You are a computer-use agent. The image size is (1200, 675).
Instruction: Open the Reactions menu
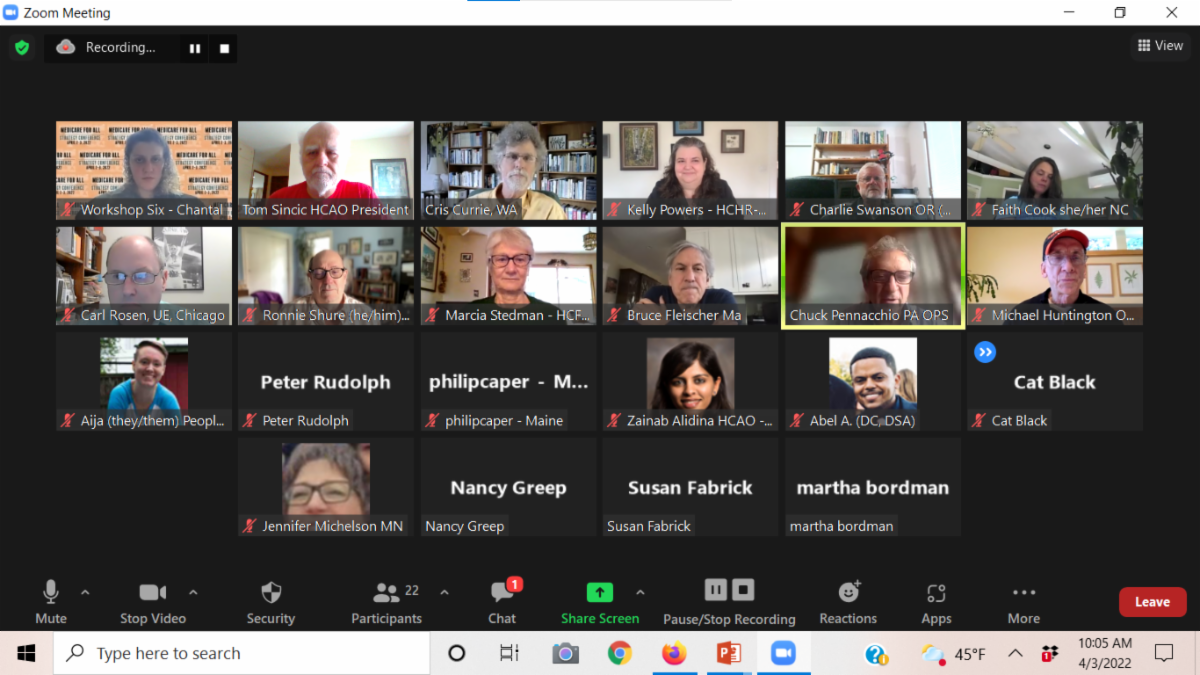click(x=848, y=602)
